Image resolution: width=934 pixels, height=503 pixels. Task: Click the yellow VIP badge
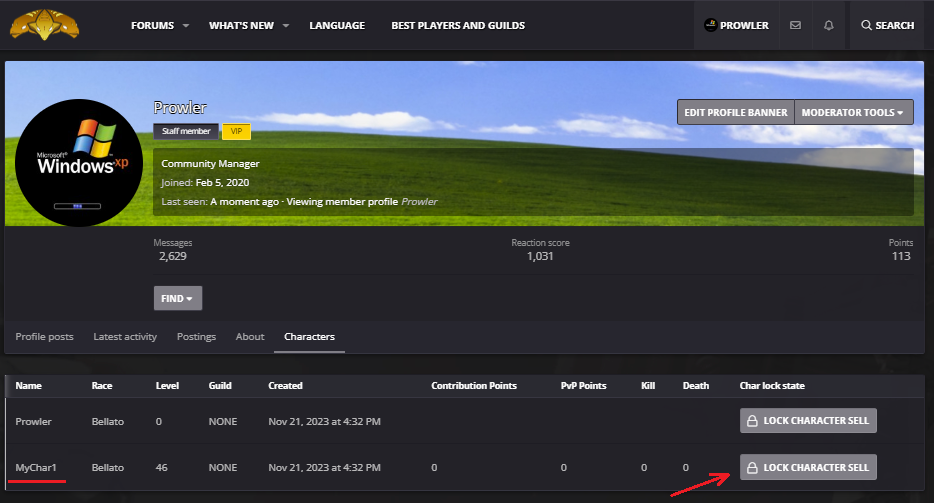tap(236, 131)
